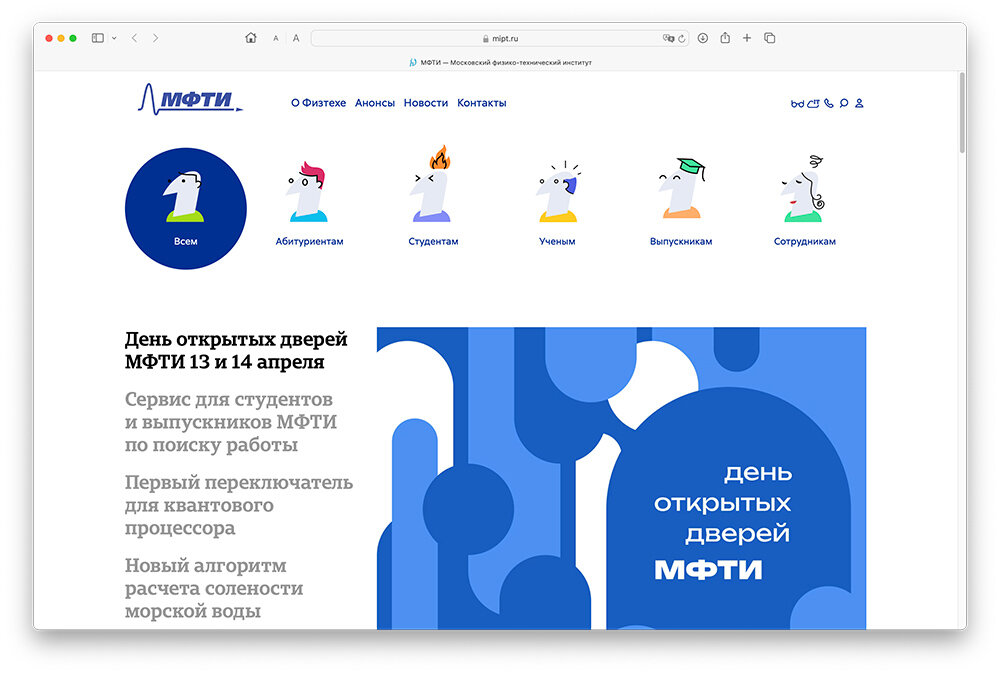
Task: Select the 'Ученым' audience icon
Action: click(557, 195)
